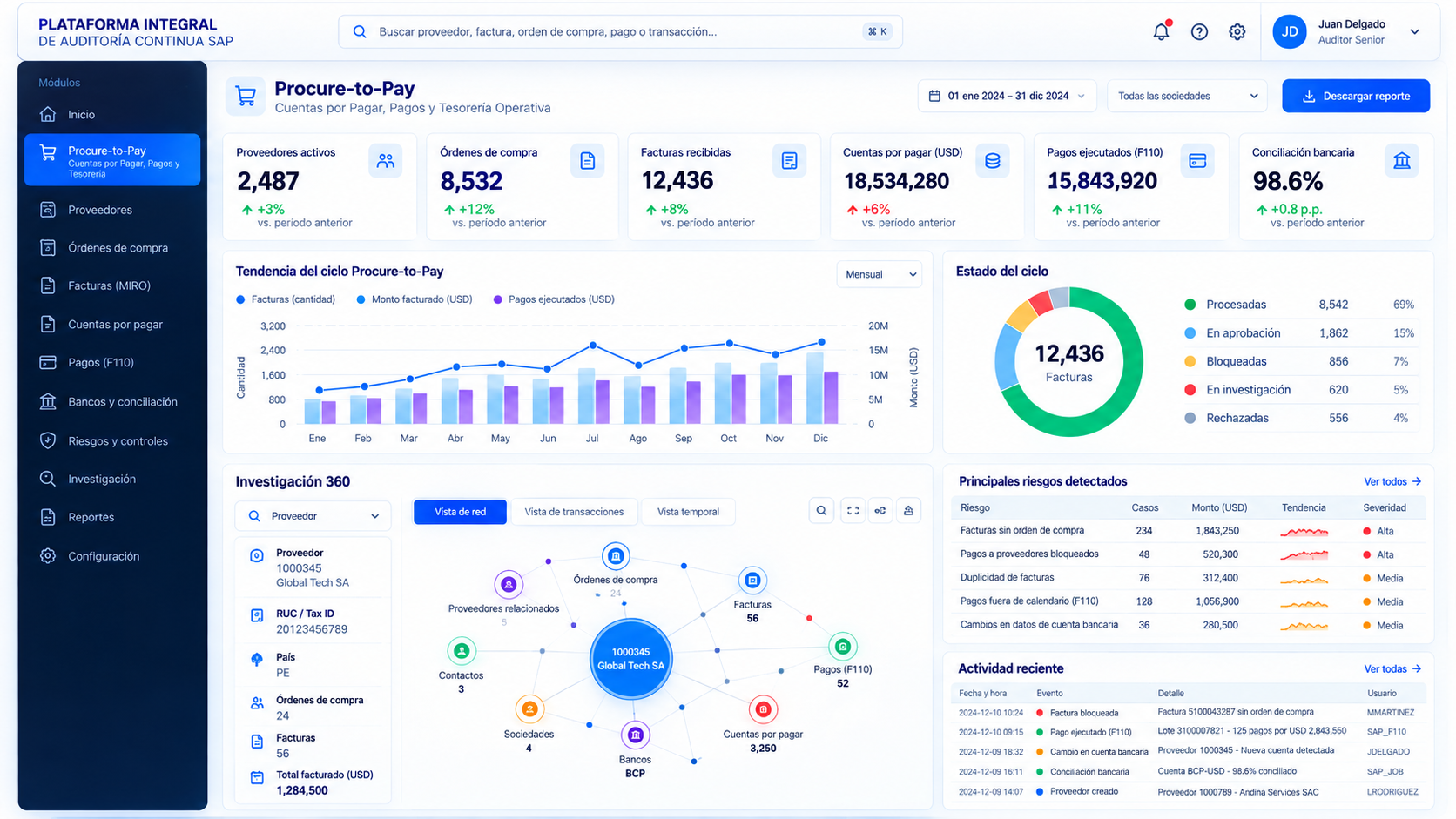The height and width of the screenshot is (819, 1456).
Task: Open Configuración in sidebar
Action: point(112,556)
